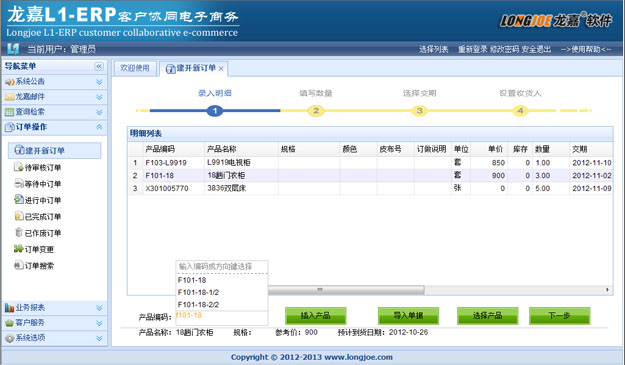625x365 pixels.
Task: Click the 导入单据 button
Action: (408, 316)
